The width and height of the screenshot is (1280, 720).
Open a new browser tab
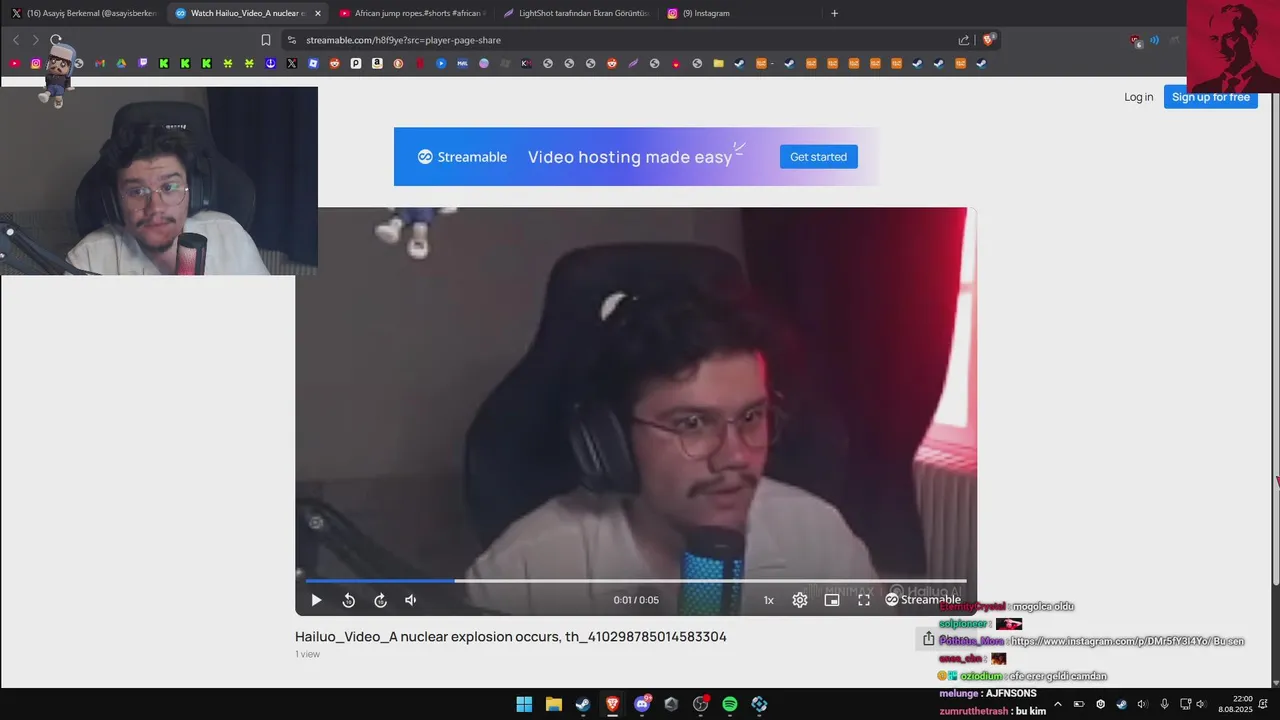click(x=835, y=13)
